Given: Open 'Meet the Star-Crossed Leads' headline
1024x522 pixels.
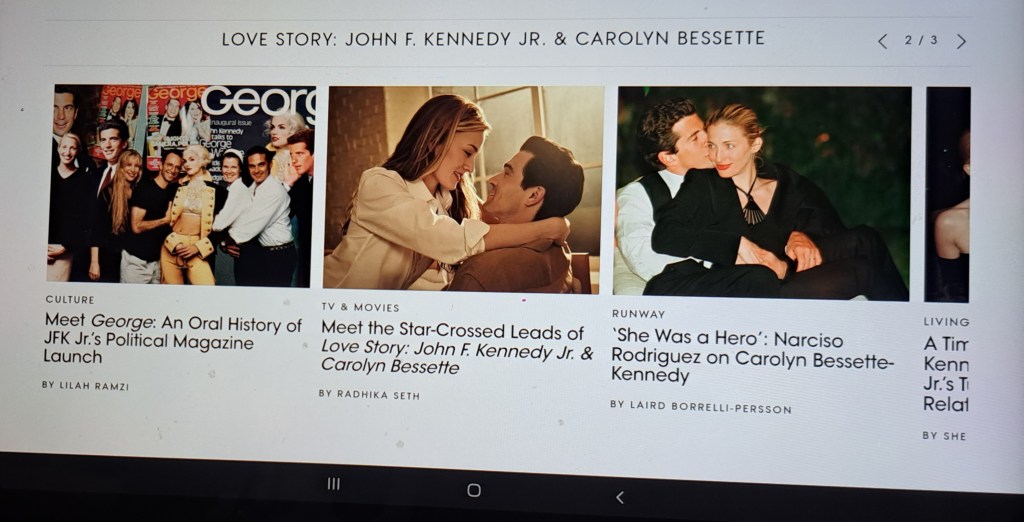Looking at the screenshot, I should point(456,349).
